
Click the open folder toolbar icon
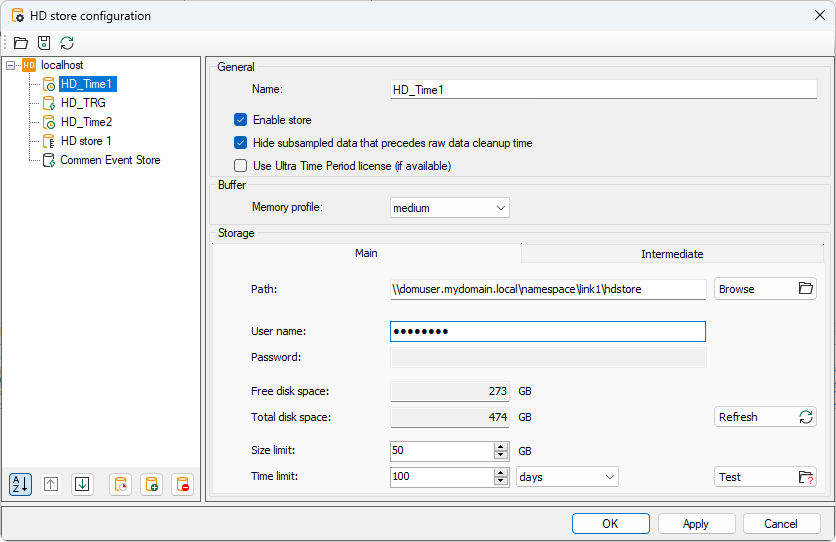click(x=20, y=43)
